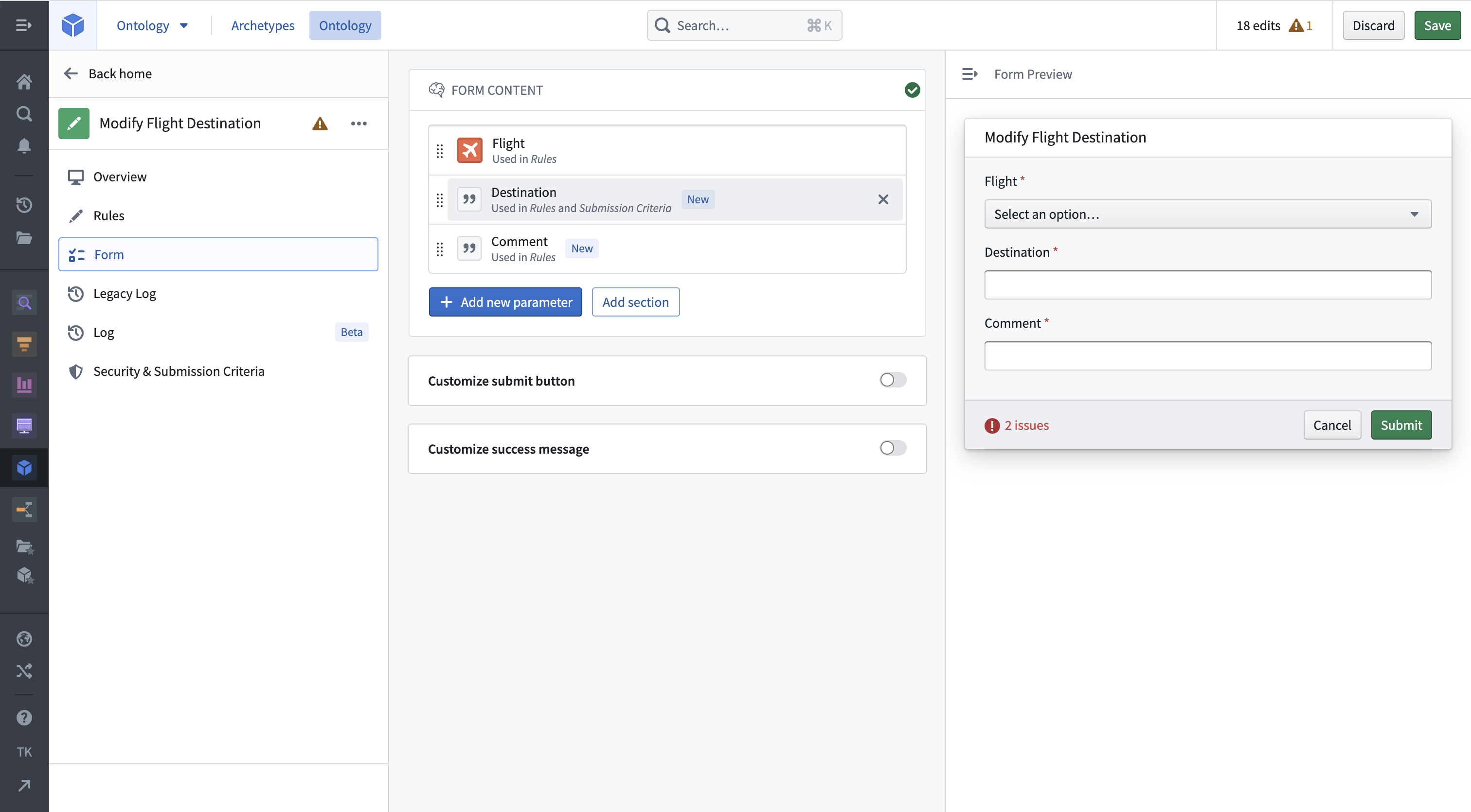This screenshot has width=1471, height=812.
Task: Click Cancel in the form preview
Action: point(1332,425)
